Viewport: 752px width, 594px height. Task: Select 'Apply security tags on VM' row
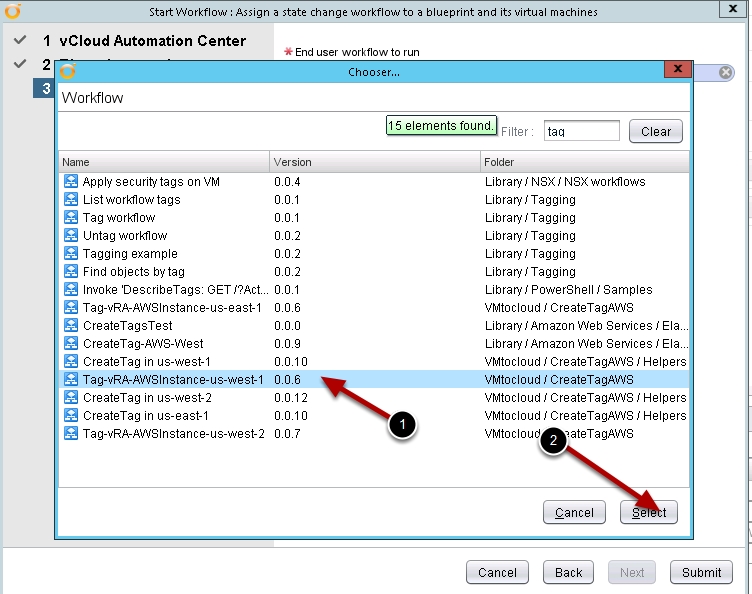pyautogui.click(x=374, y=181)
